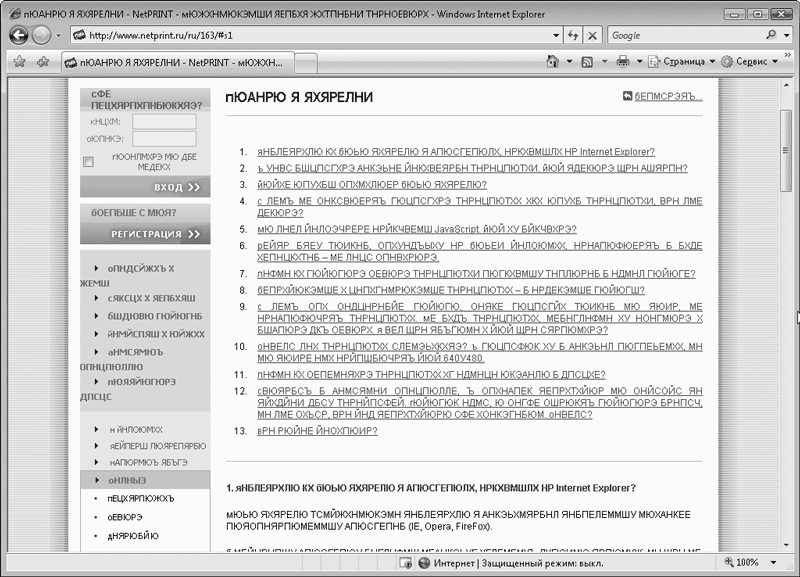Open оЕВЮРЭ sidebar sub-item

[x=125, y=517]
